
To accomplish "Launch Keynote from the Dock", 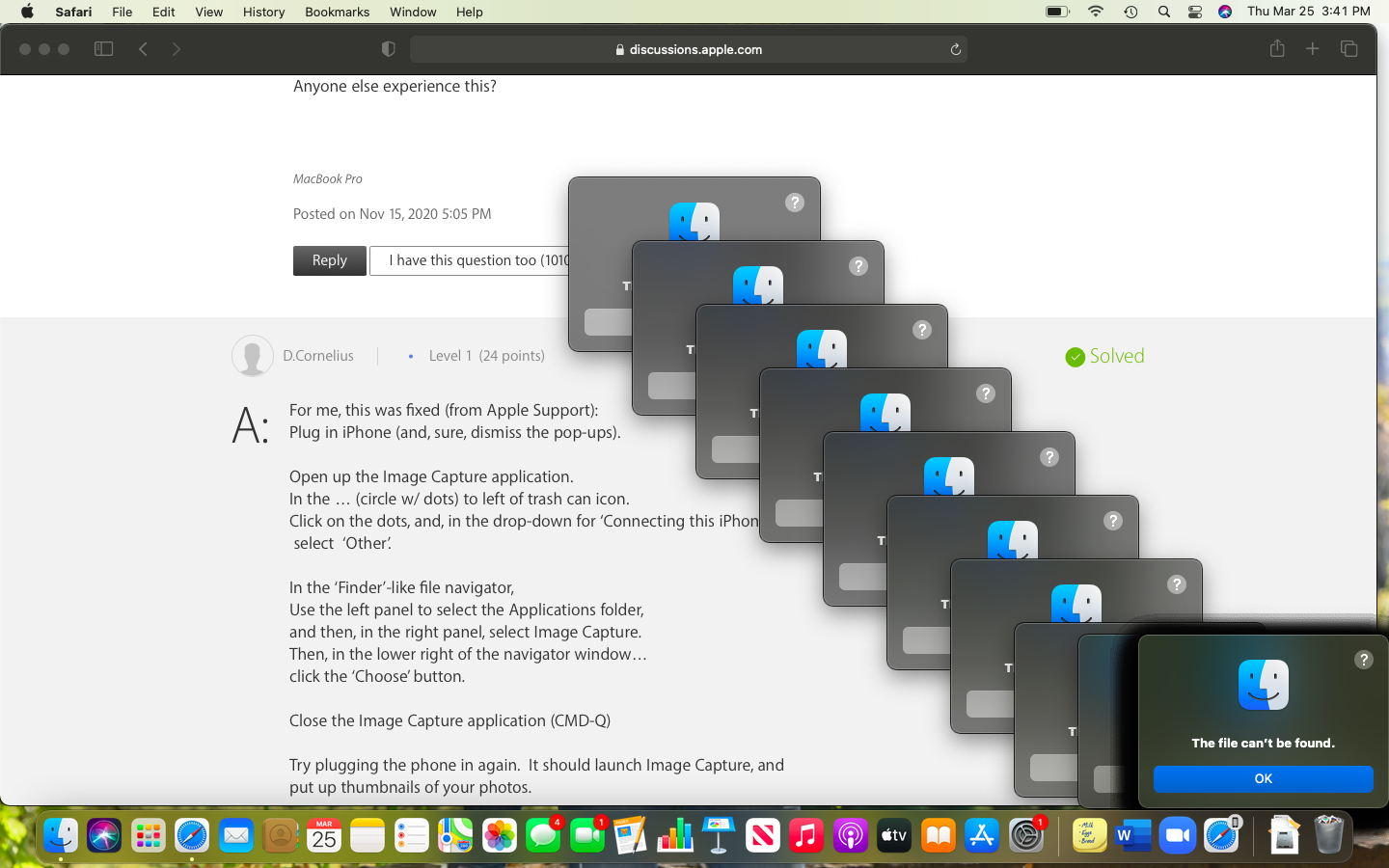I will pos(719,835).
